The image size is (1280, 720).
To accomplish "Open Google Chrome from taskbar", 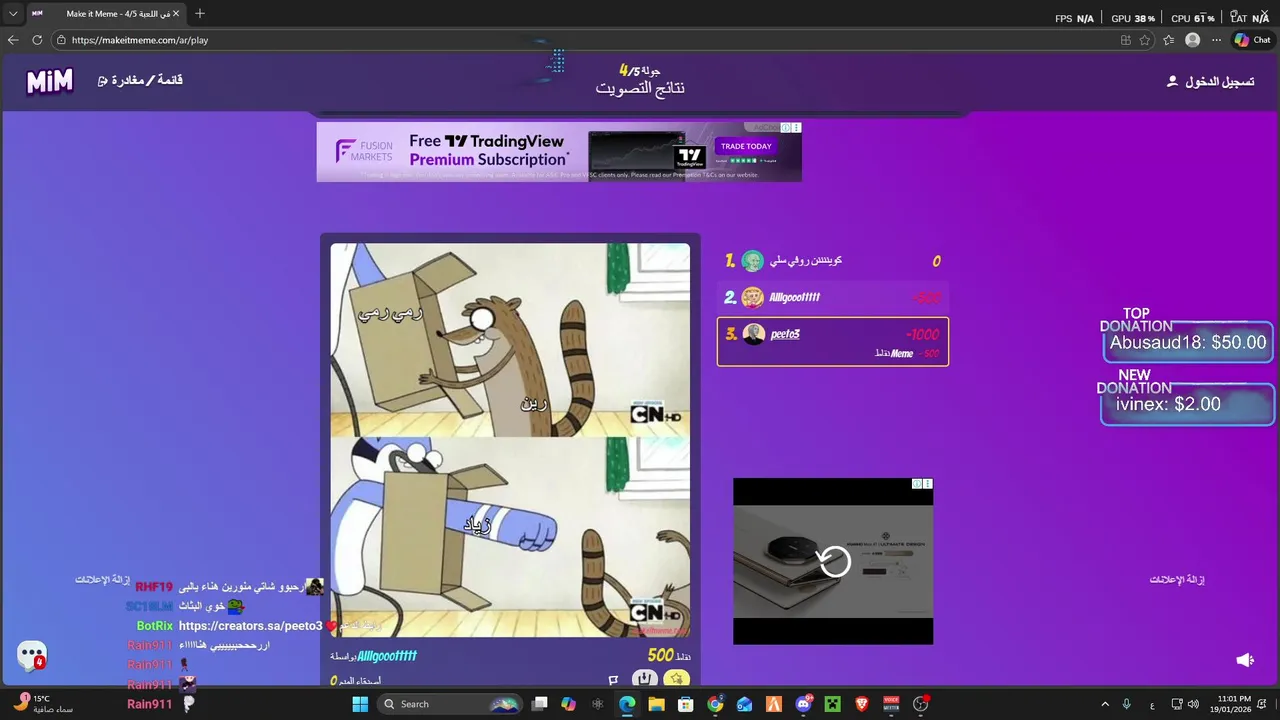I will [x=715, y=704].
